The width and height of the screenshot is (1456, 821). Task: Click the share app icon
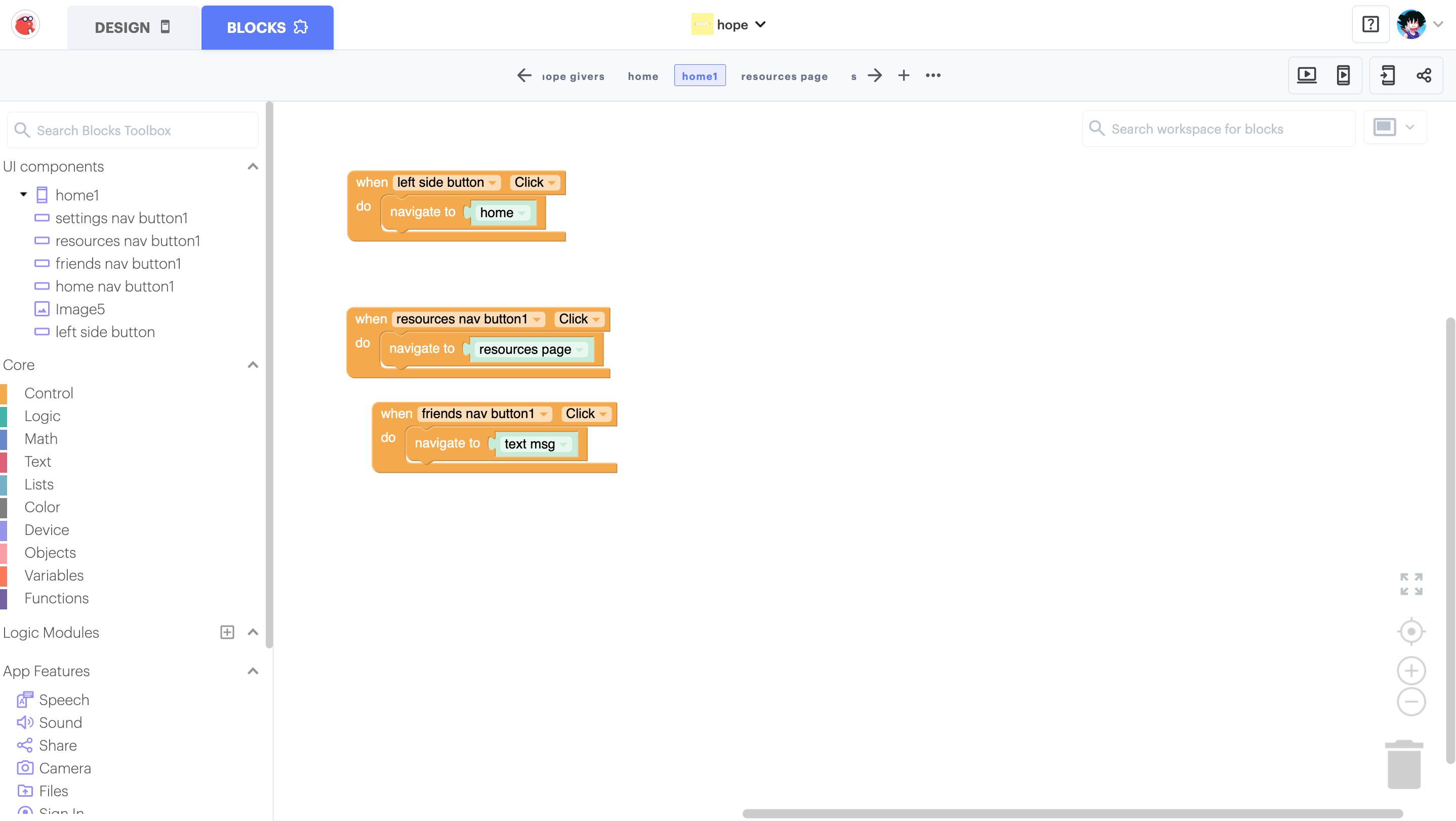[x=1424, y=75]
